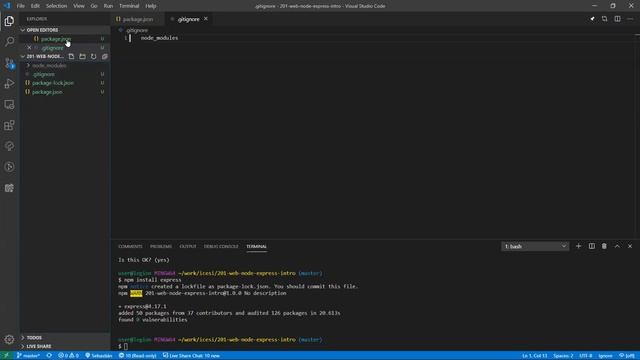
Task: Open the Extensions view
Action: [x=9, y=125]
